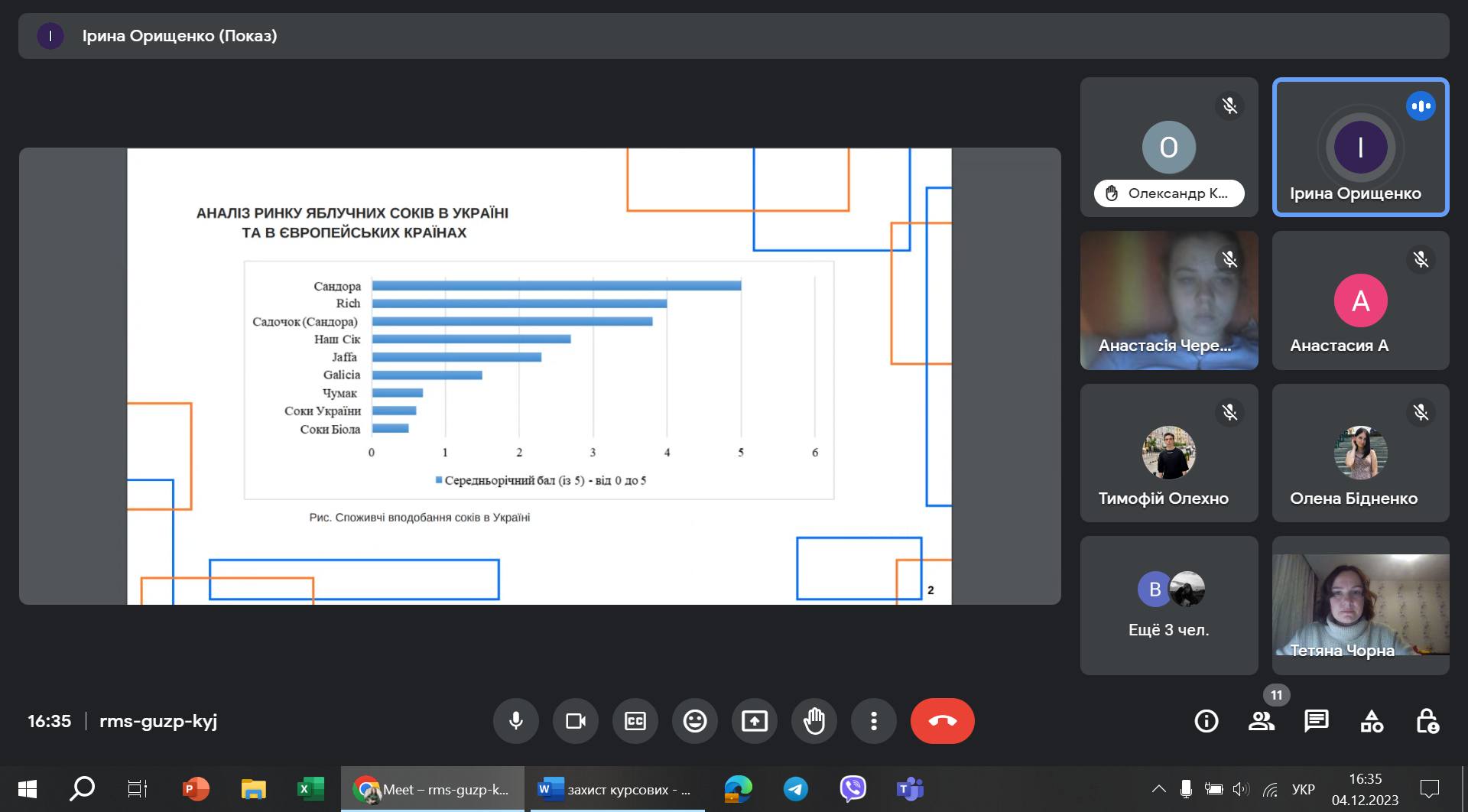
Task: Open clock and date 04.12.2023
Action: pos(1365,789)
